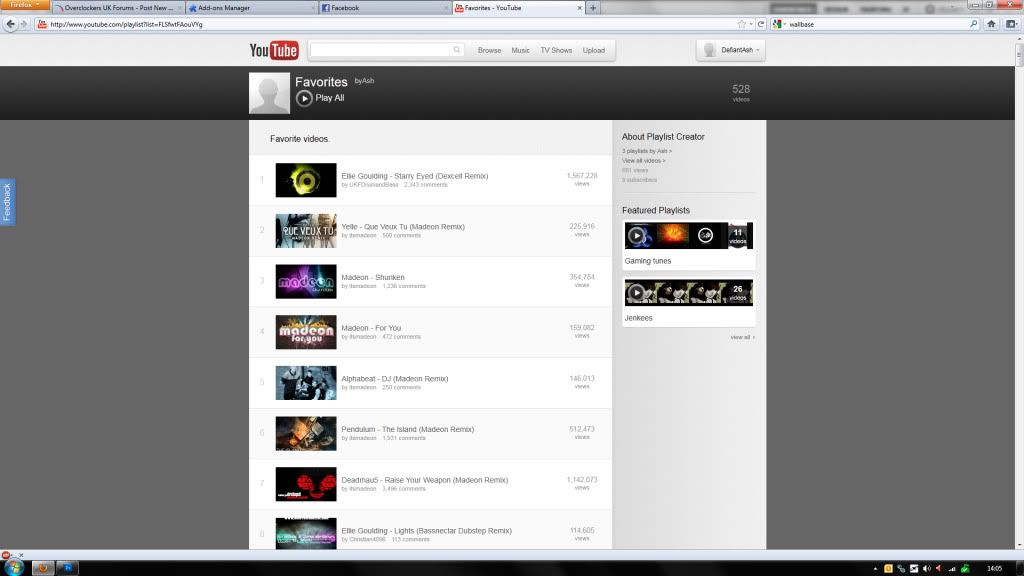
Task: Open the Feedback side tab
Action: click(7, 202)
